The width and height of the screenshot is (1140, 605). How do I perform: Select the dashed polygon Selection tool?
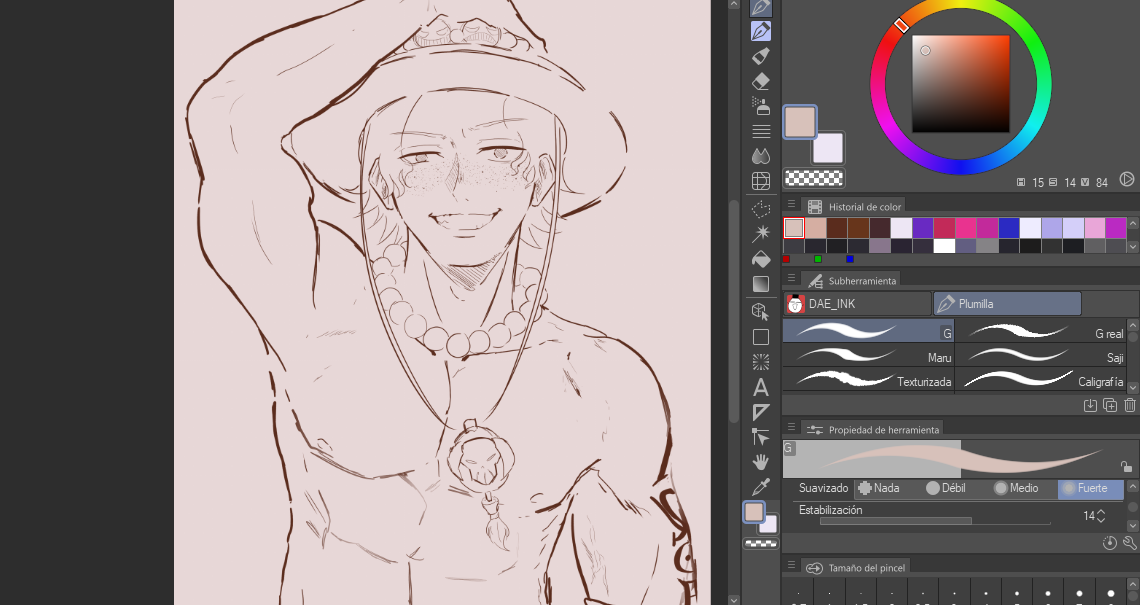(x=760, y=209)
